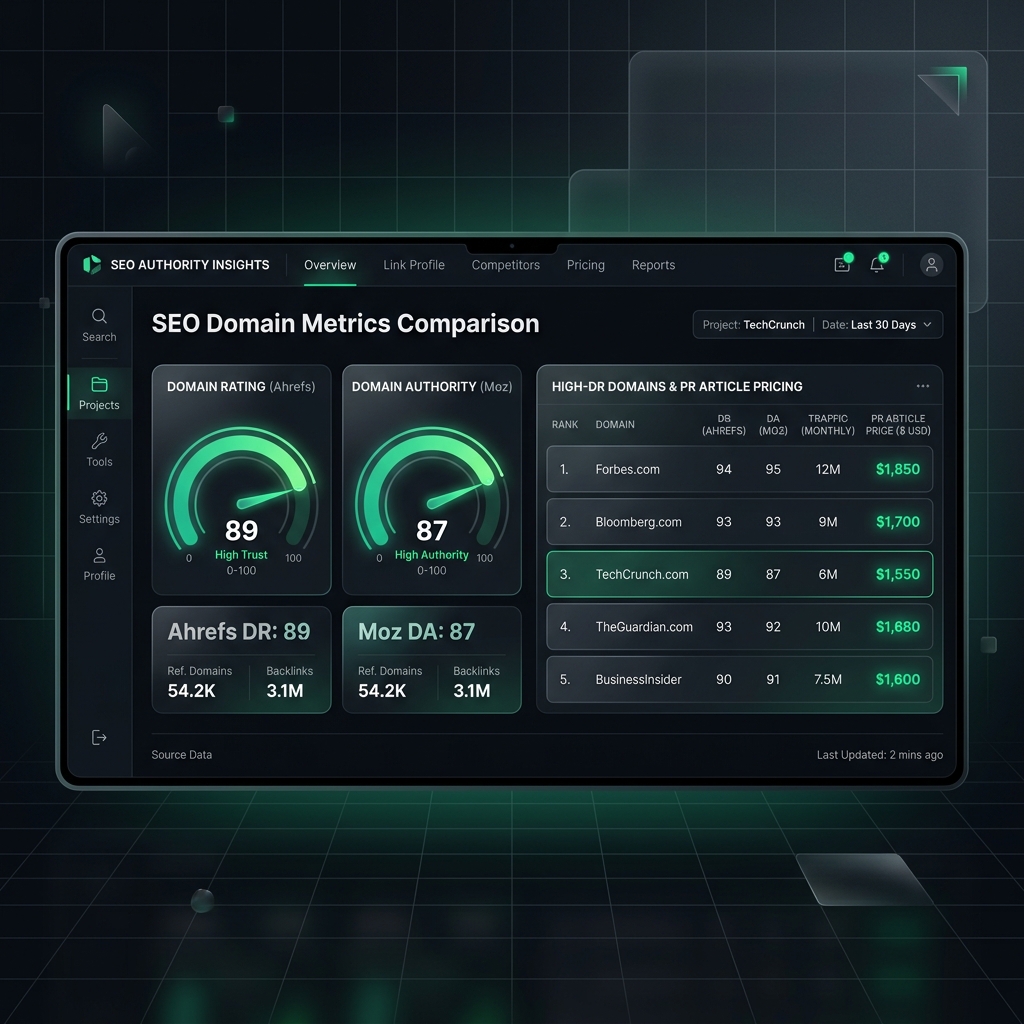This screenshot has width=1024, height=1024.
Task: Click the SEO Domain Metrics Comparison heading
Action: 345,323
